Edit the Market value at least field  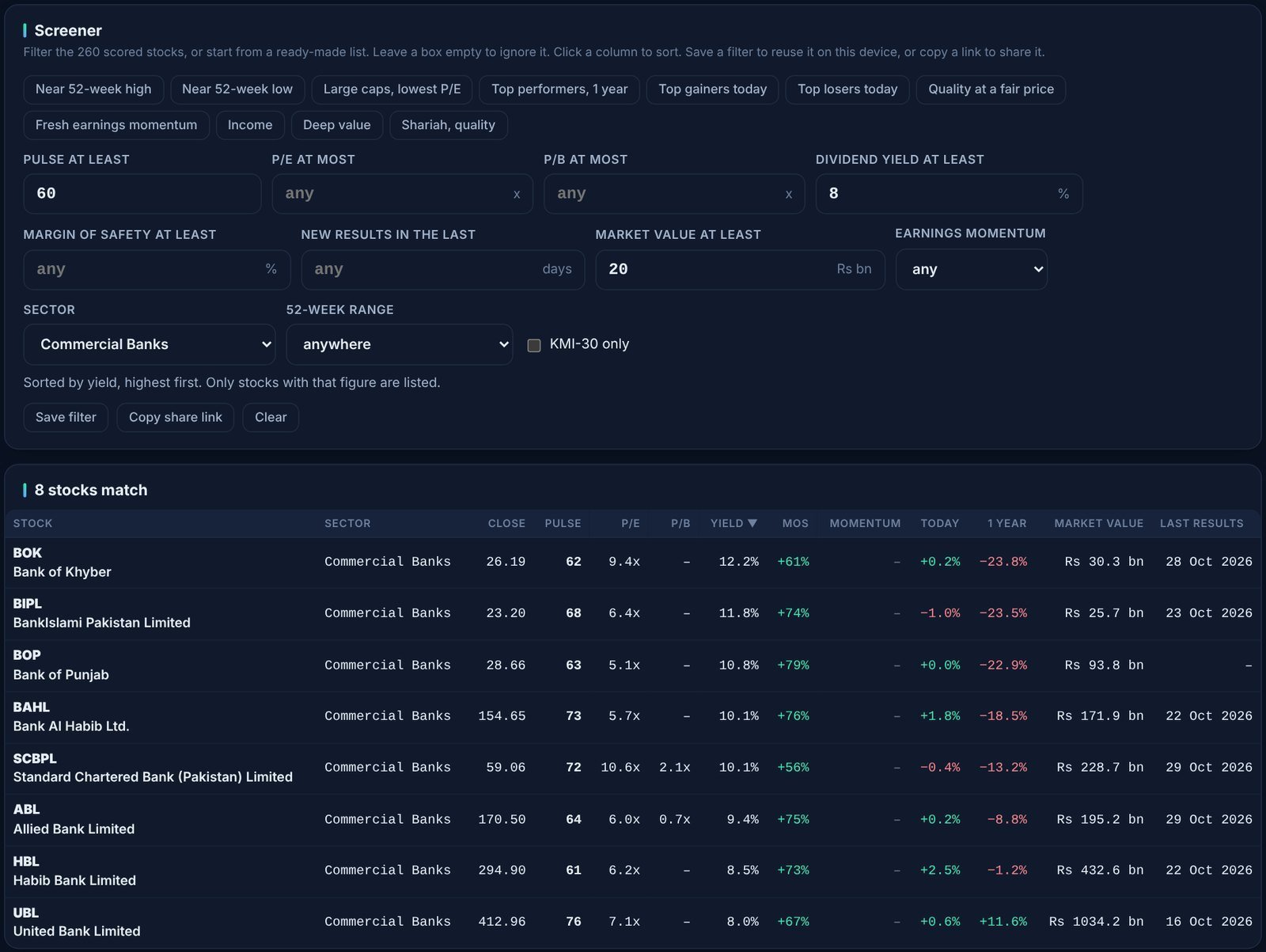[x=740, y=269]
